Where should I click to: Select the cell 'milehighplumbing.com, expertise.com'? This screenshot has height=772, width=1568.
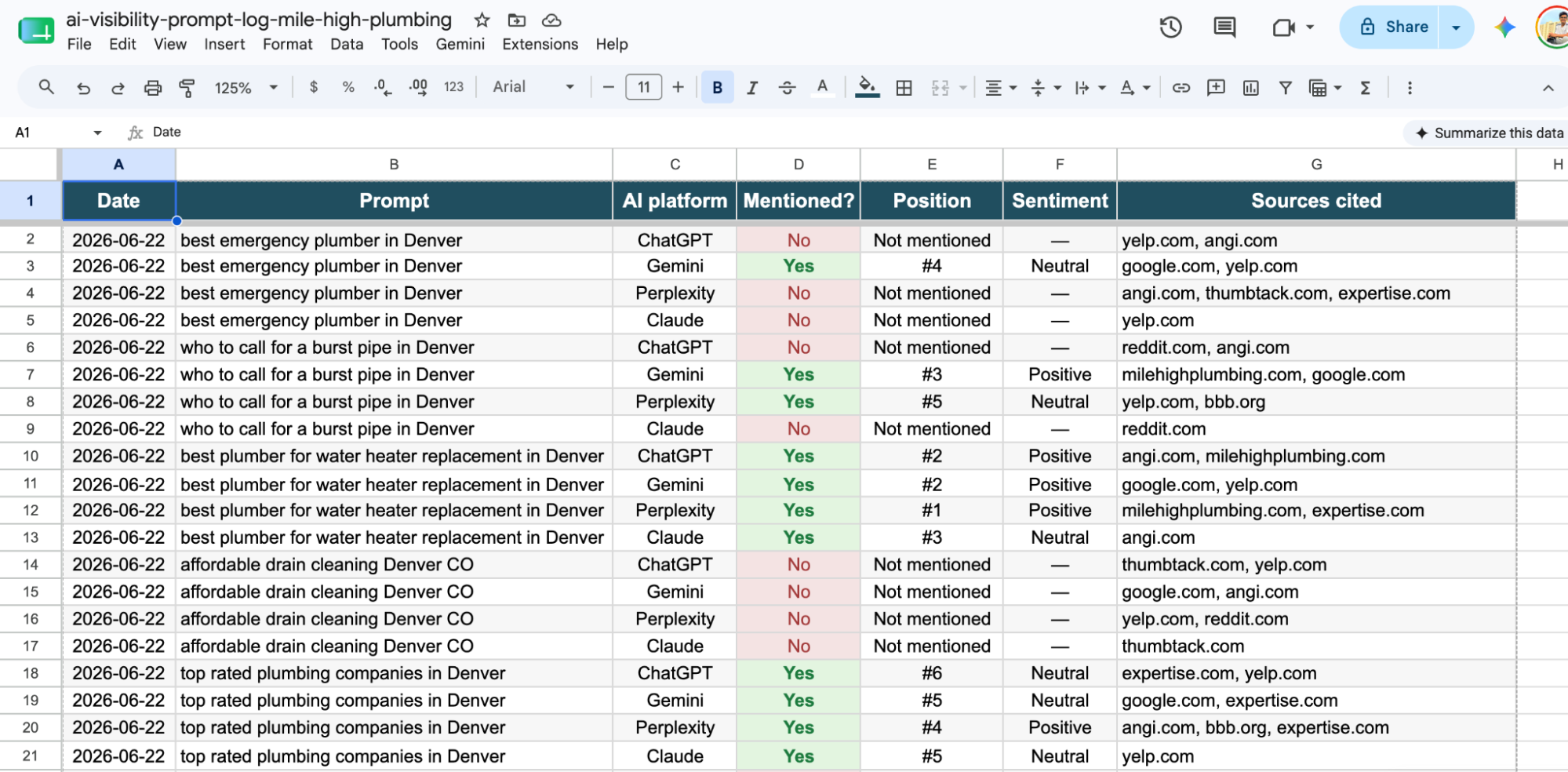pos(1316,510)
